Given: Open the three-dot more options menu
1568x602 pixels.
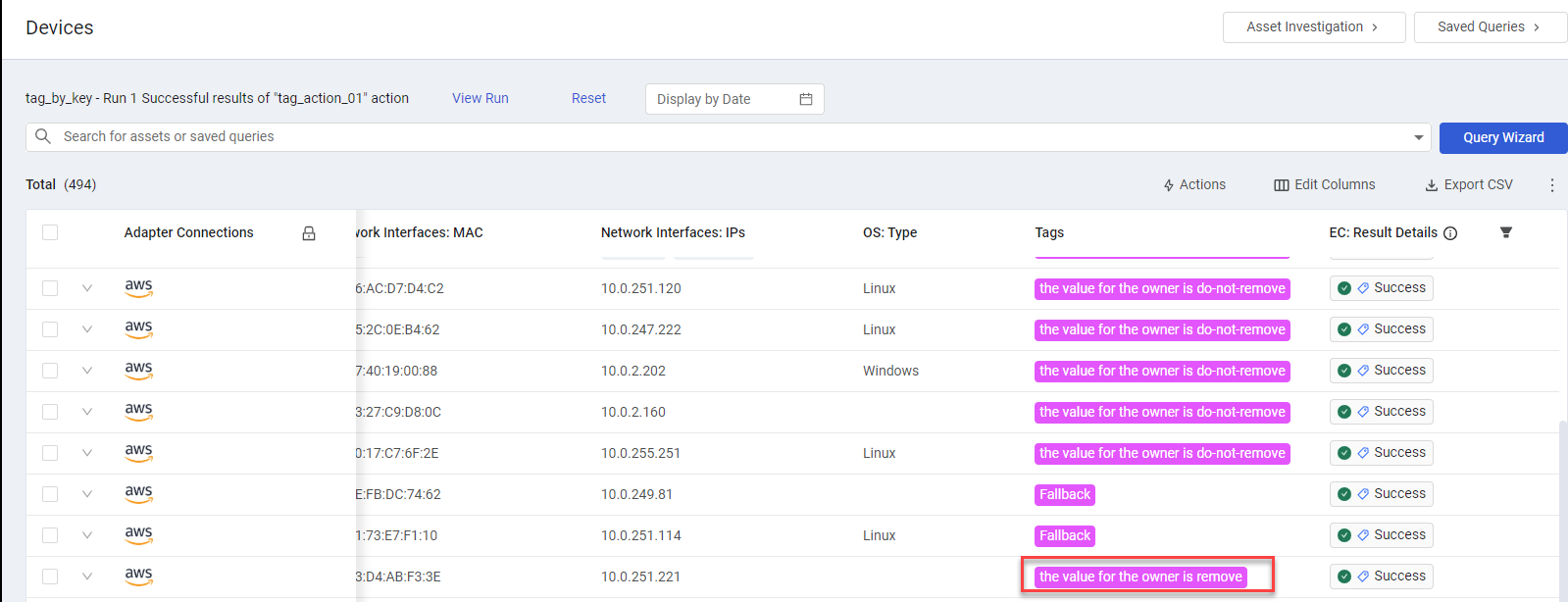Looking at the screenshot, I should pyautogui.click(x=1552, y=185).
